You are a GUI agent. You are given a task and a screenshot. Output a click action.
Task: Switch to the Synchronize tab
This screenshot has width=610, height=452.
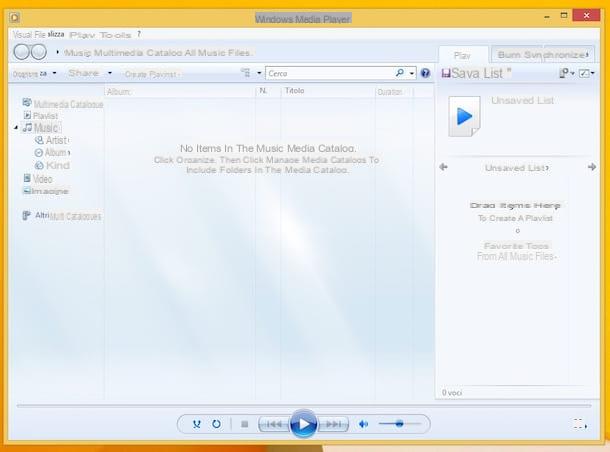(556, 55)
